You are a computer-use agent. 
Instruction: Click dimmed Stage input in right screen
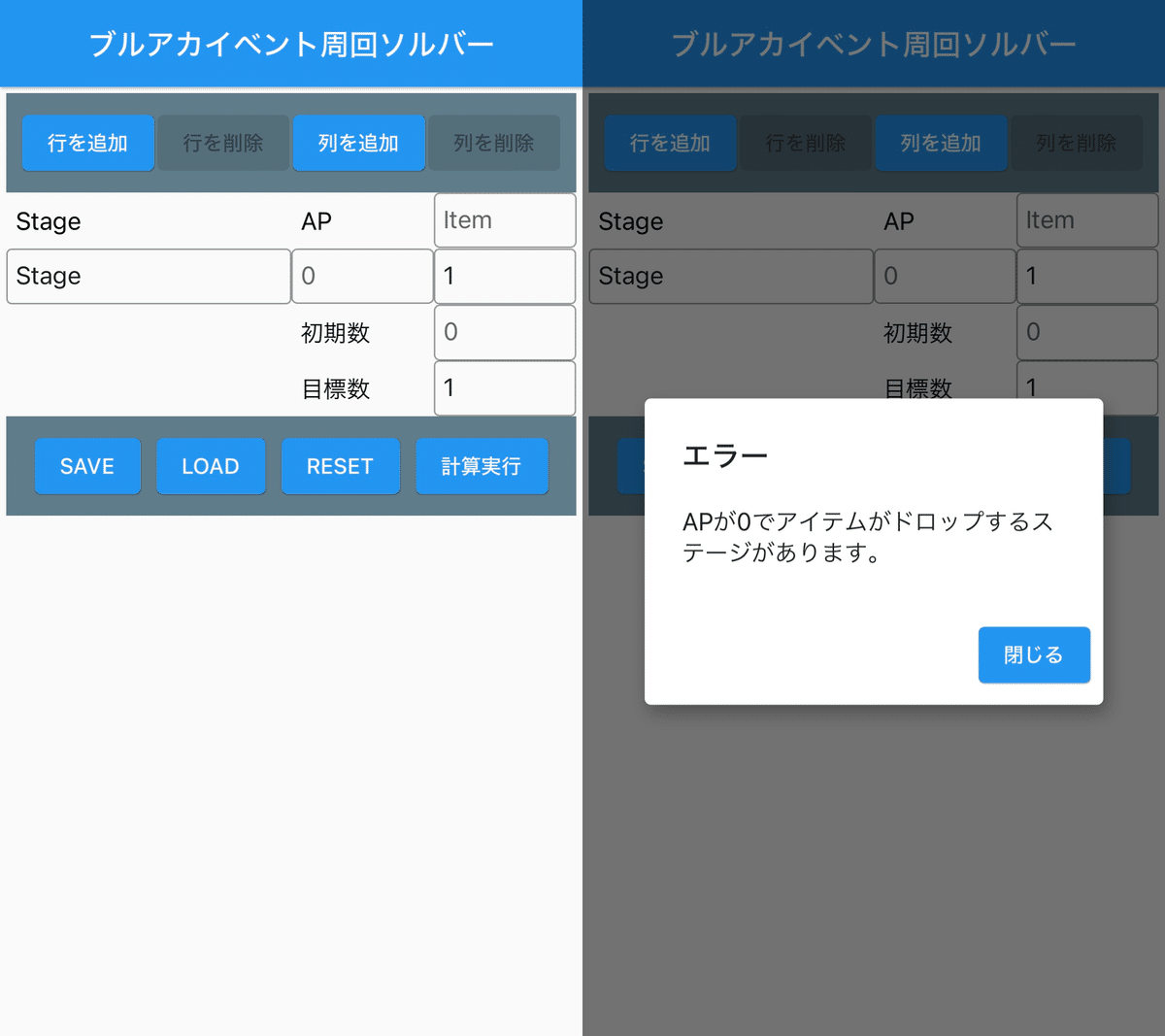[x=731, y=276]
